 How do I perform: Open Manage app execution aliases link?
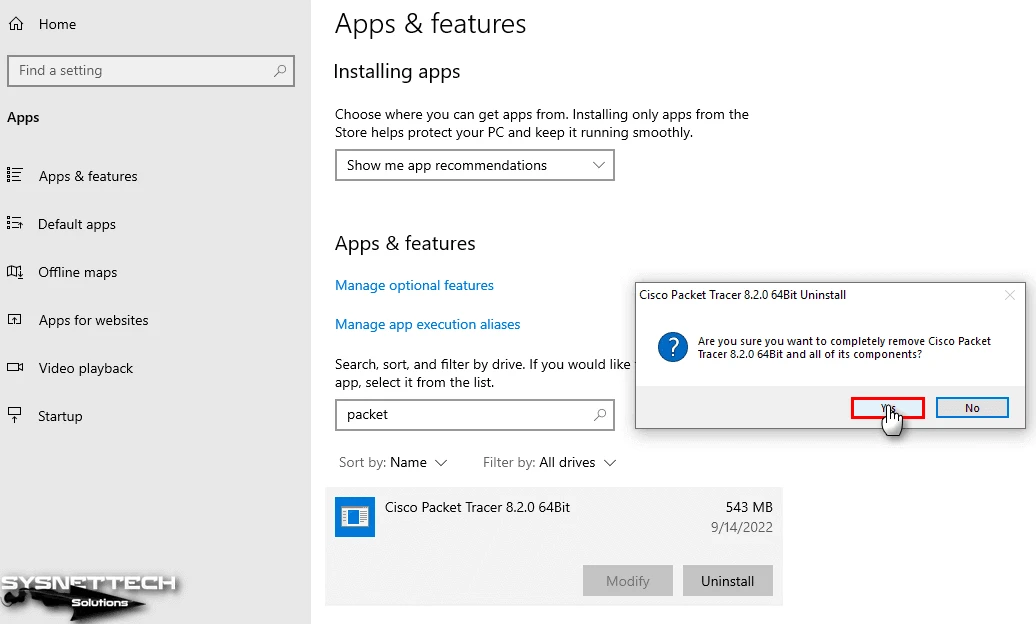[x=427, y=325]
